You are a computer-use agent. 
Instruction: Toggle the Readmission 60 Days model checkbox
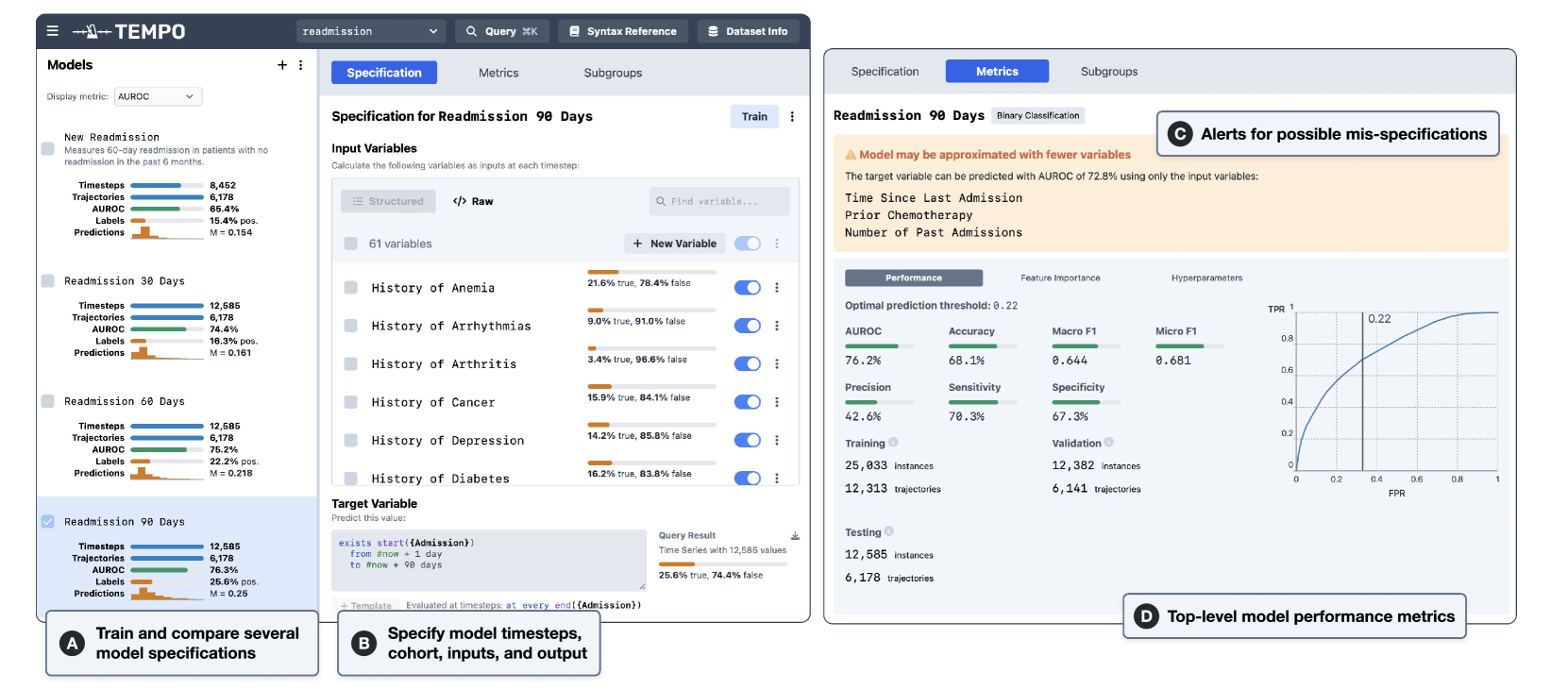point(48,401)
